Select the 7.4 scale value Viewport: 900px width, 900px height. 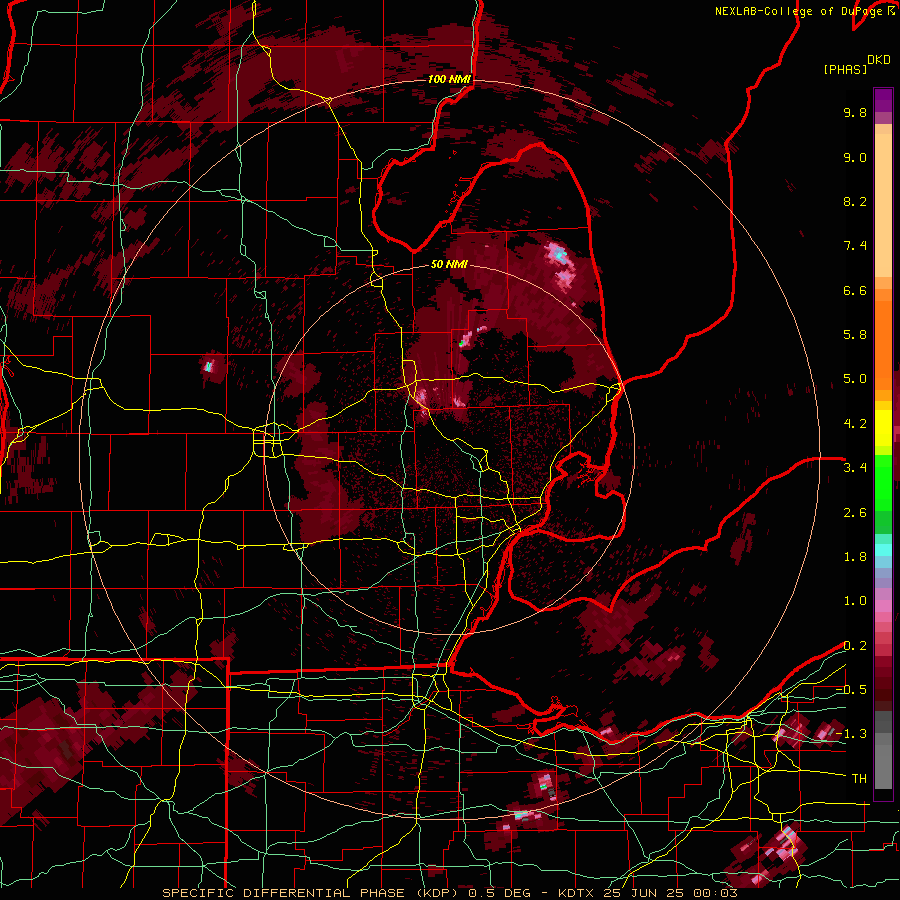coord(855,246)
